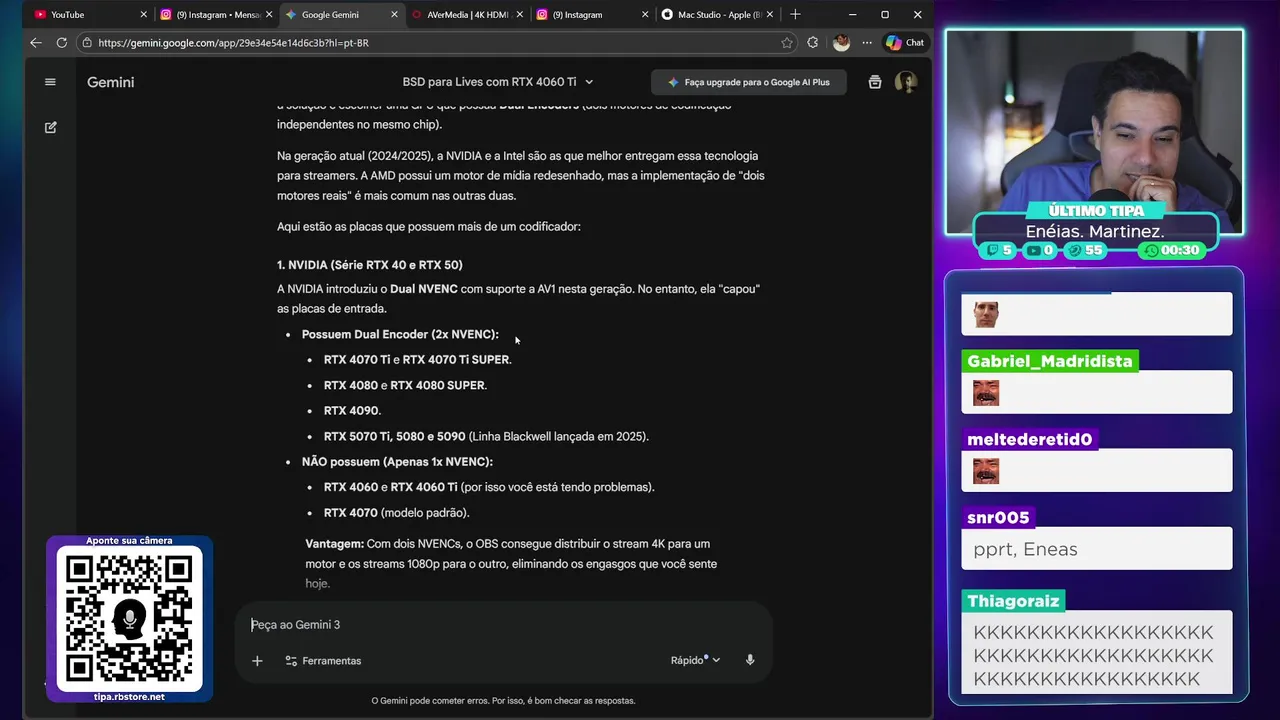Viewport: 1280px width, 720px height.
Task: Click the RTX 5070 Ti, 5080 e 5090 item
Action: (x=486, y=436)
